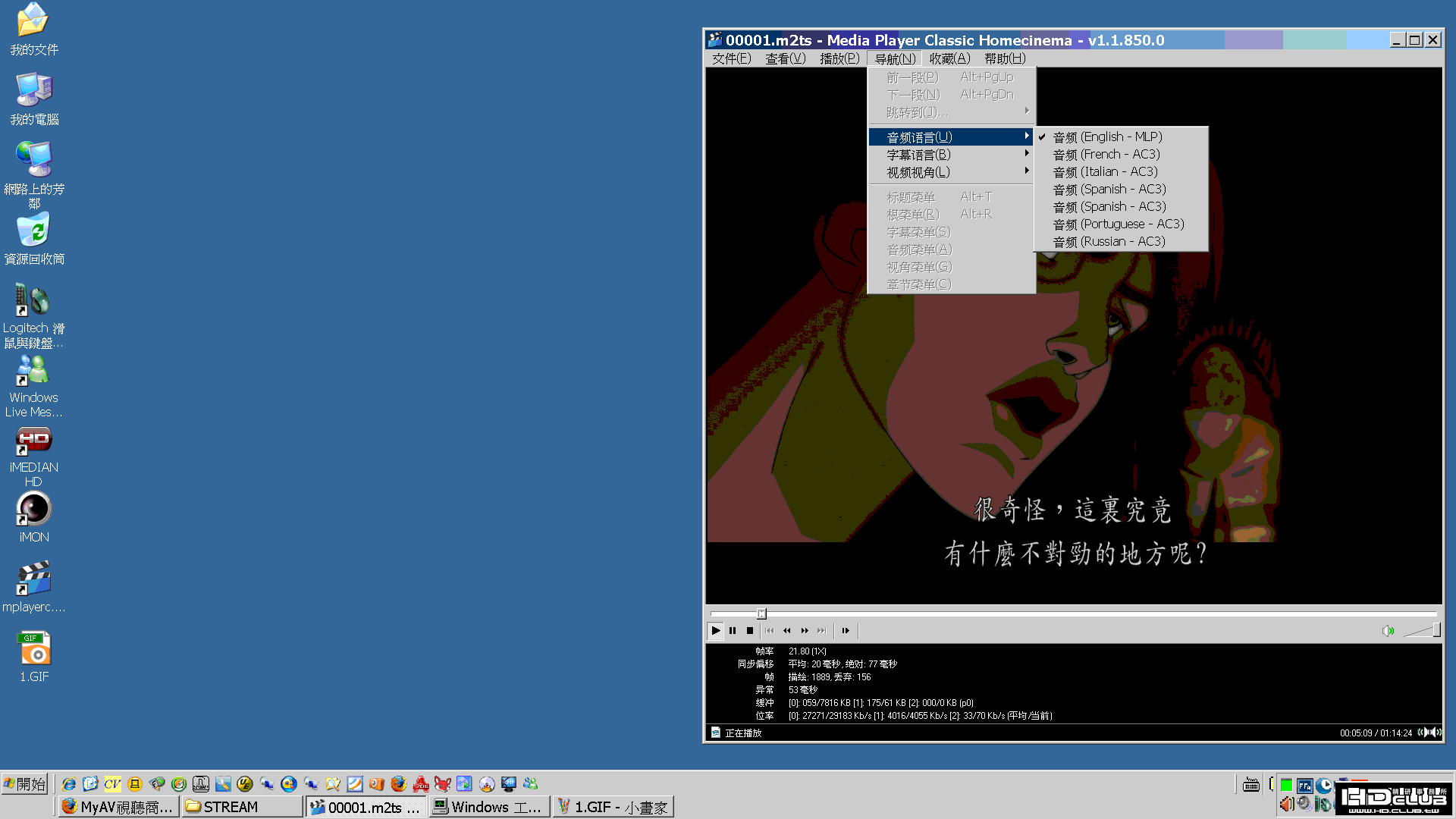The image size is (1456, 819).
Task: Select the iMON desktop shortcut
Action: (33, 517)
